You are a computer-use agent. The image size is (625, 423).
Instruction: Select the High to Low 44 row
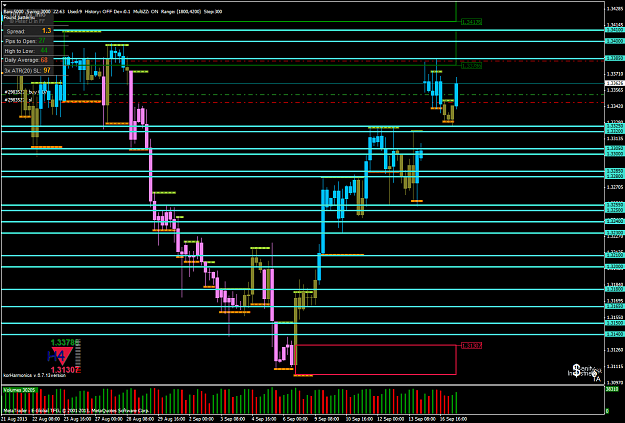[x=26, y=51]
